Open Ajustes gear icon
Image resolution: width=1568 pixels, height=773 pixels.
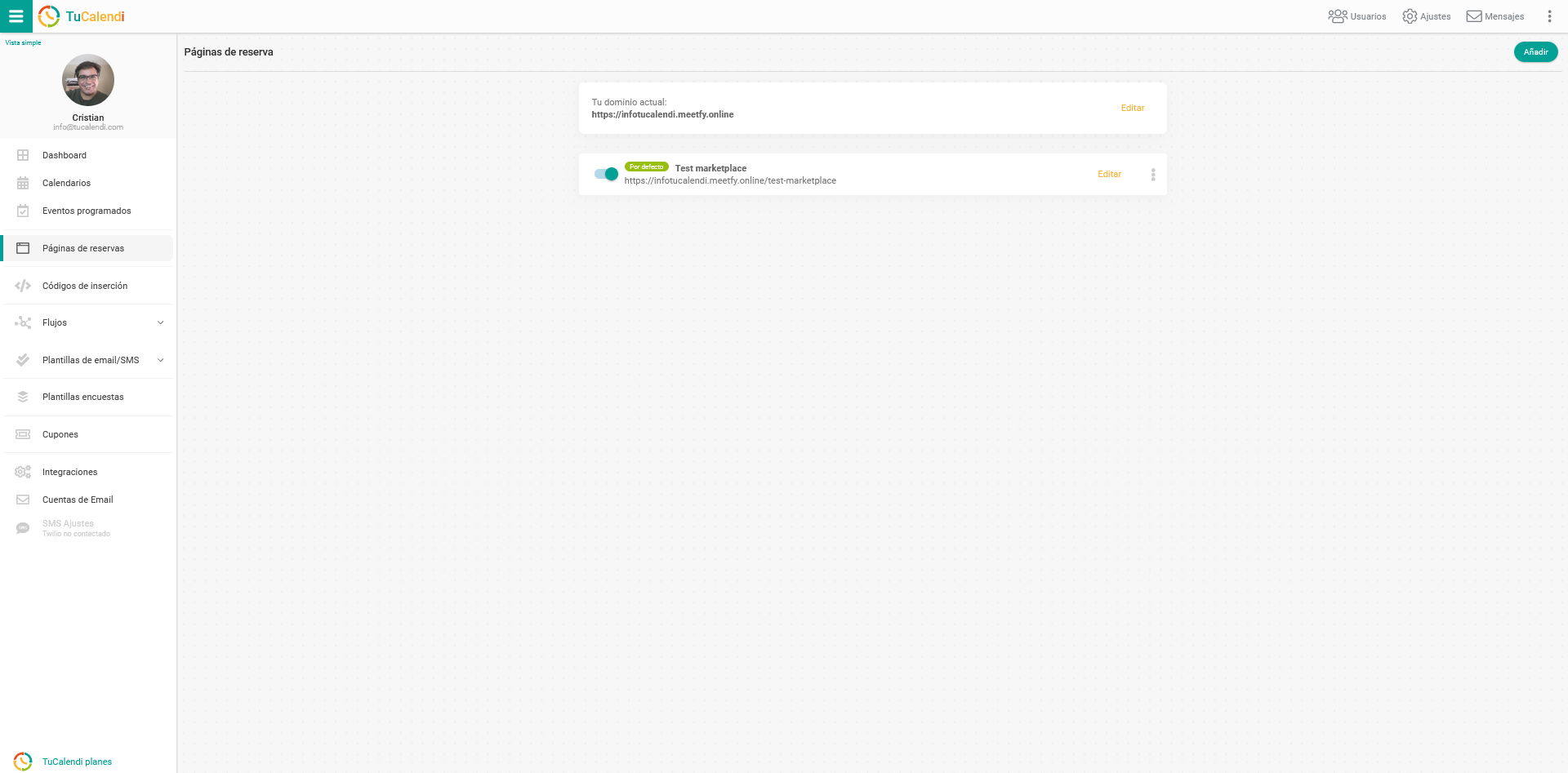click(x=1410, y=16)
